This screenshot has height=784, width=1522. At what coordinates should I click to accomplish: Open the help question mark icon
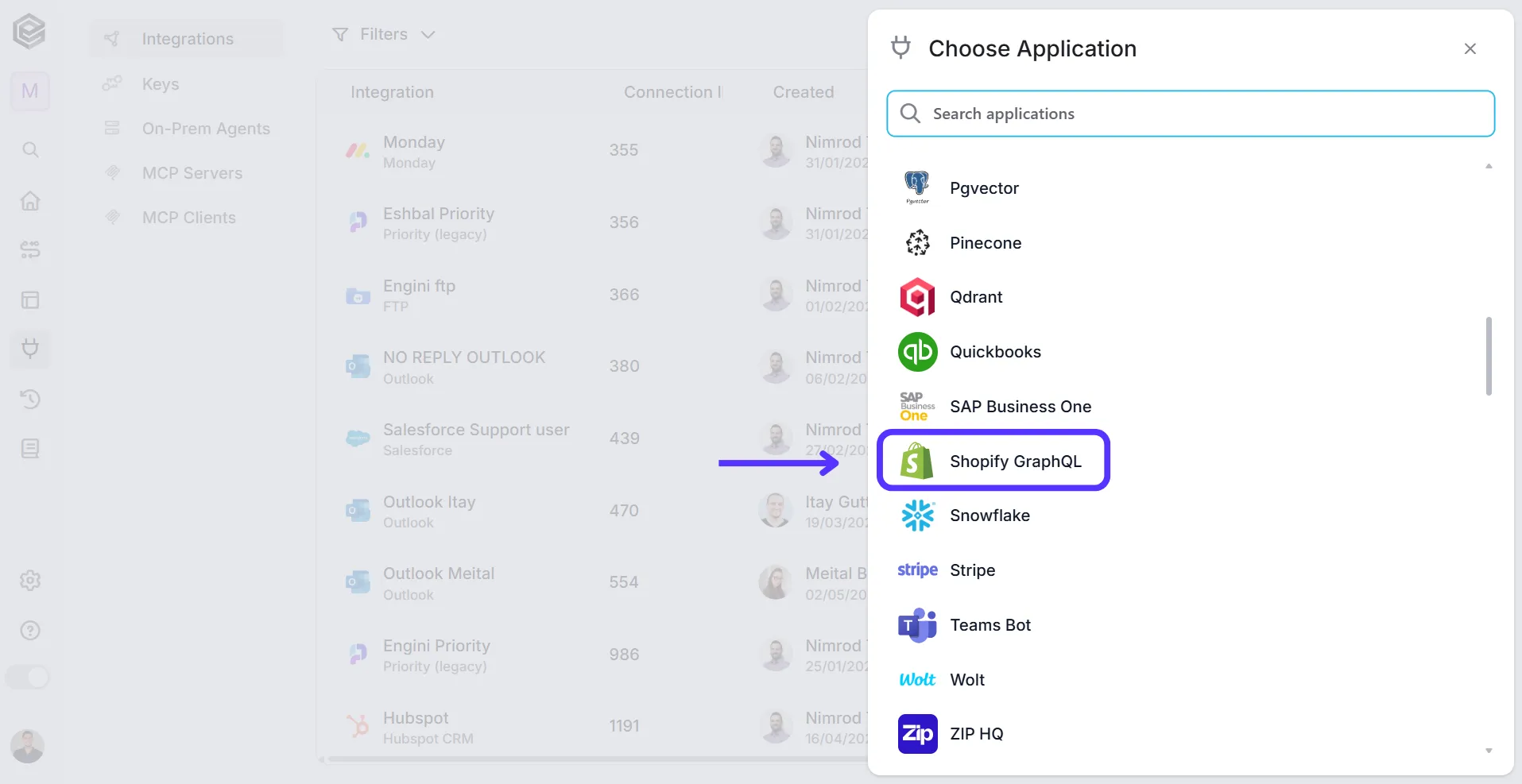[30, 631]
